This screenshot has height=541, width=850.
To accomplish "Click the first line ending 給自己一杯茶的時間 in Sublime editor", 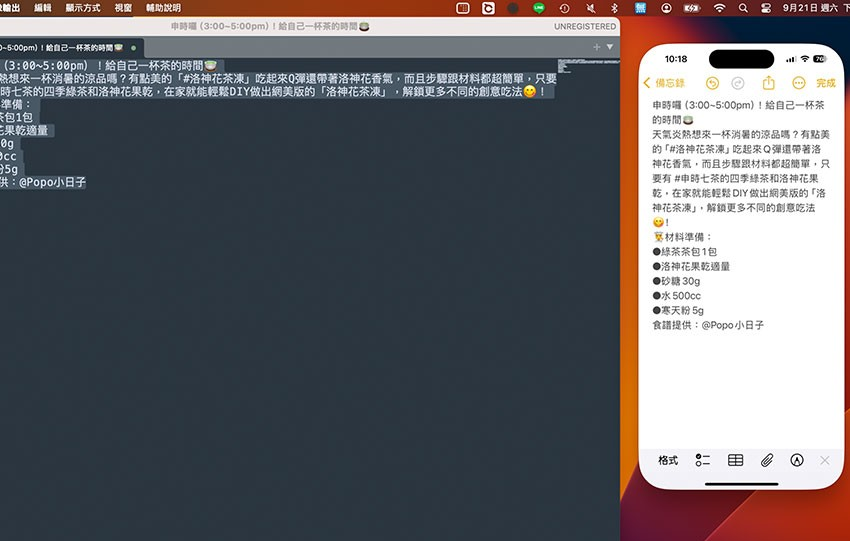I will pyautogui.click(x=111, y=66).
